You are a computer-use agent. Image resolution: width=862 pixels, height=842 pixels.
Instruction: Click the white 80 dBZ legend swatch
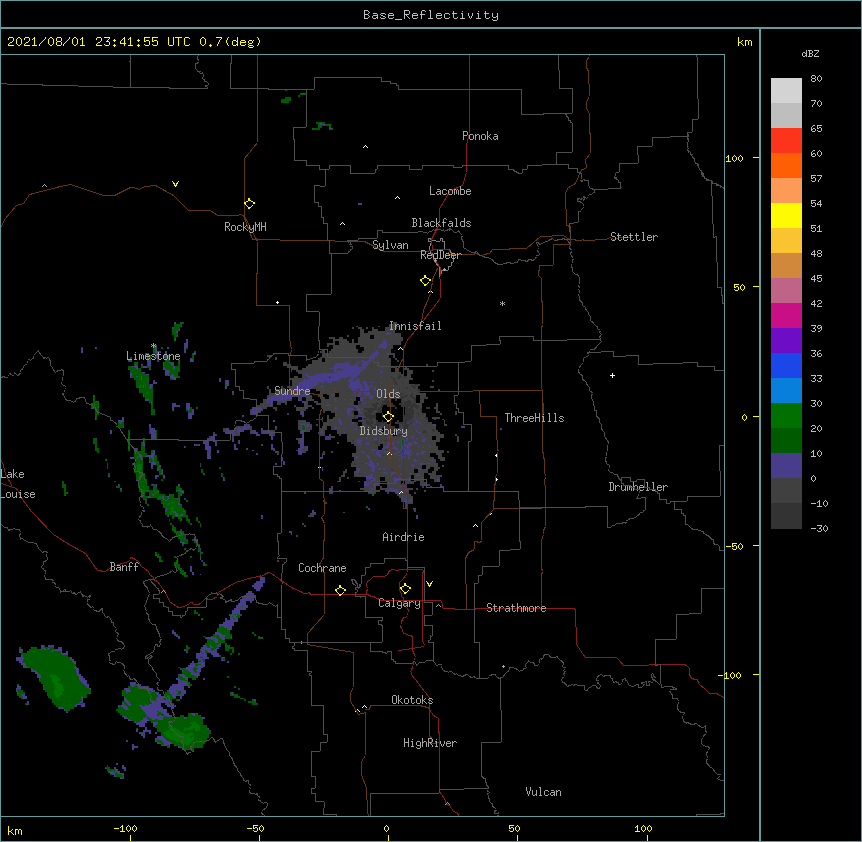tap(786, 91)
